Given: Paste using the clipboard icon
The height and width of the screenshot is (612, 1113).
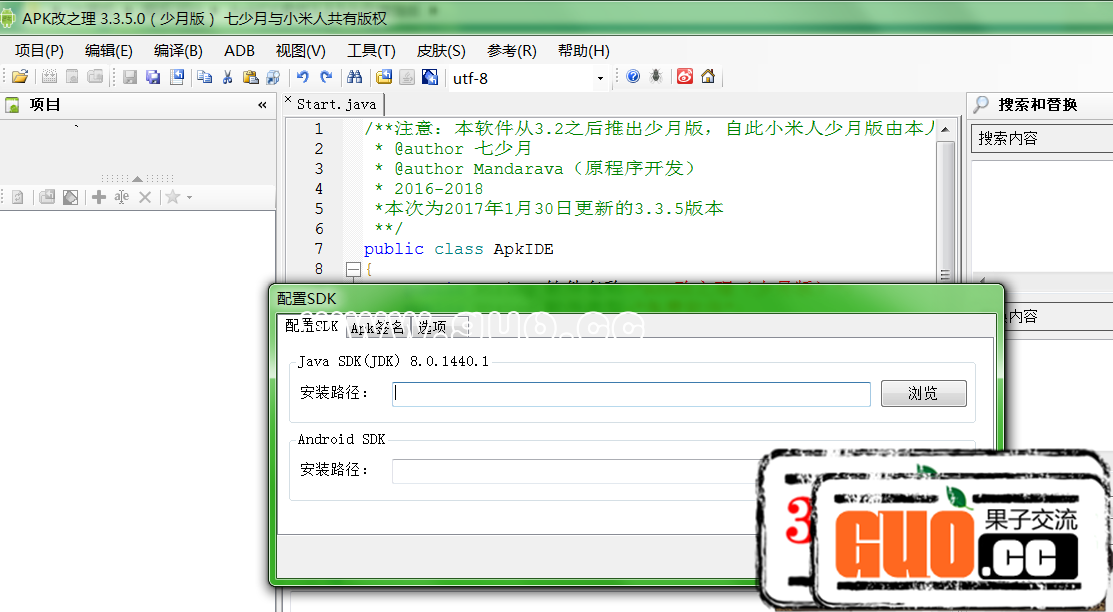Looking at the screenshot, I should [x=250, y=77].
